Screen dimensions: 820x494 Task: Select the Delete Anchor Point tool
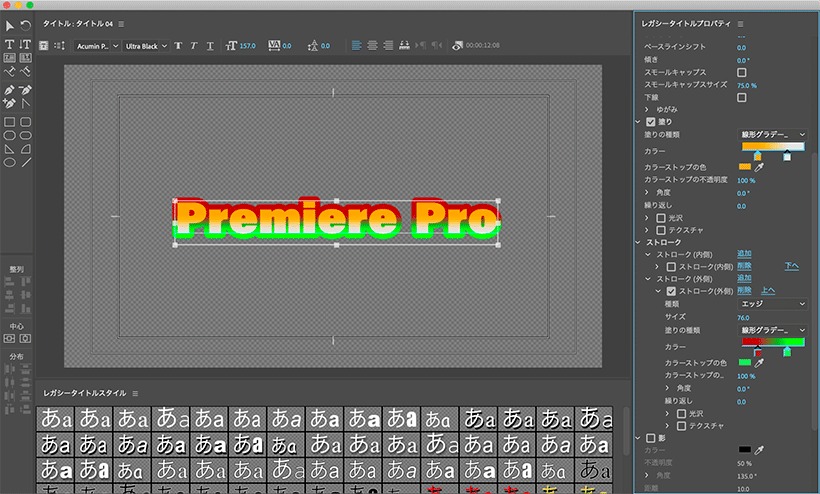(26, 90)
